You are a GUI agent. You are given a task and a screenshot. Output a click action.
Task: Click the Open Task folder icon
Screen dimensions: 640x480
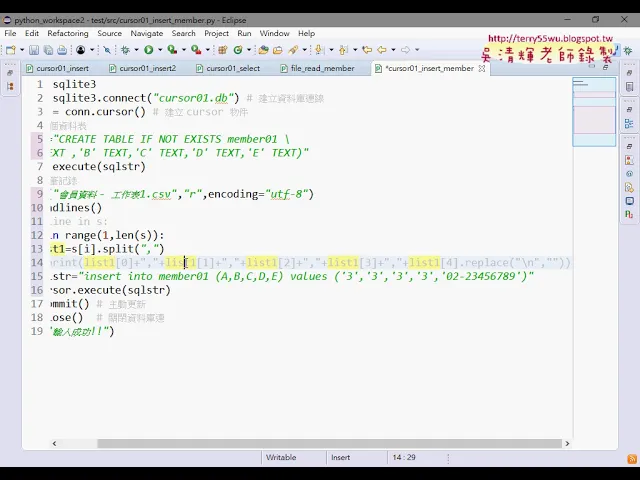pos(278,50)
